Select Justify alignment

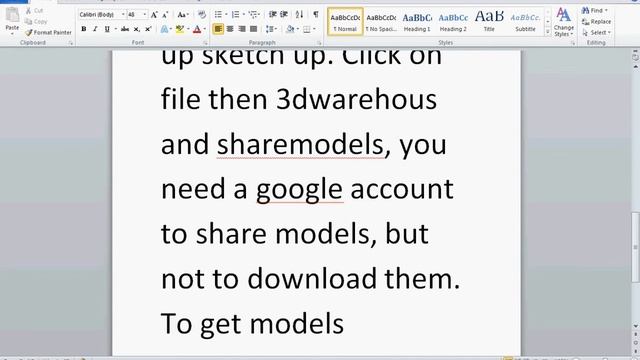point(253,29)
